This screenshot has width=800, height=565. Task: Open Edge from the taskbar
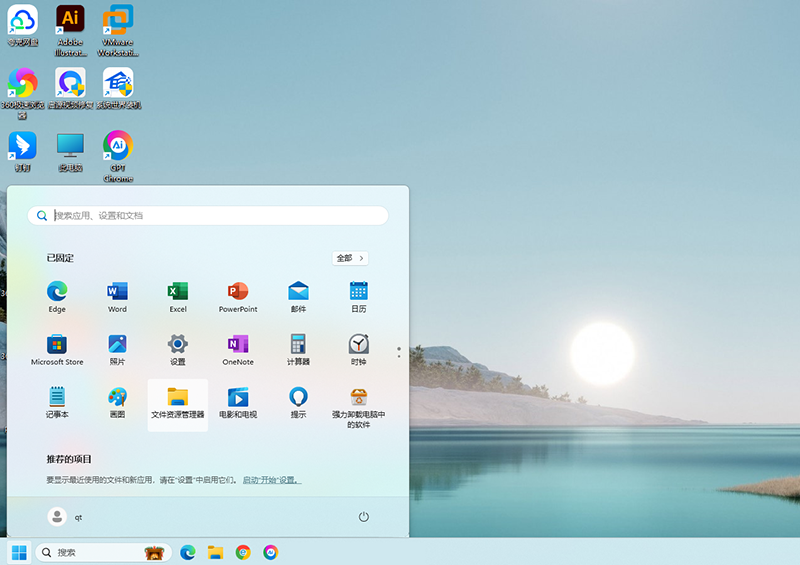188,552
